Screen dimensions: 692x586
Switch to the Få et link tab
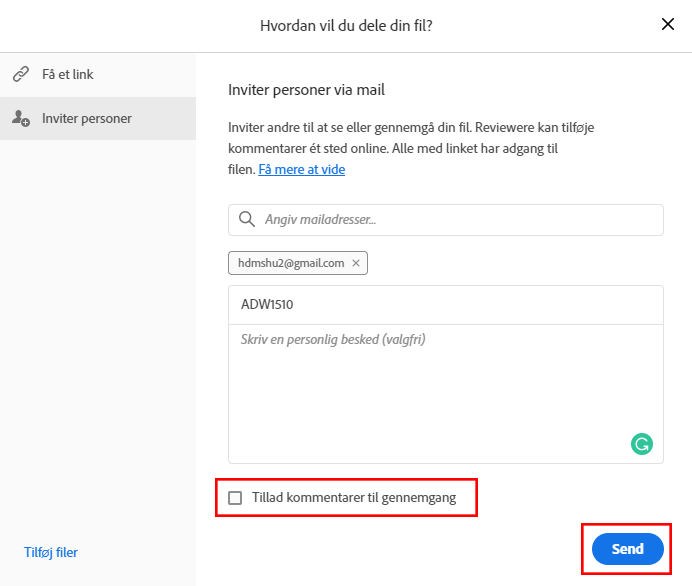[68, 74]
